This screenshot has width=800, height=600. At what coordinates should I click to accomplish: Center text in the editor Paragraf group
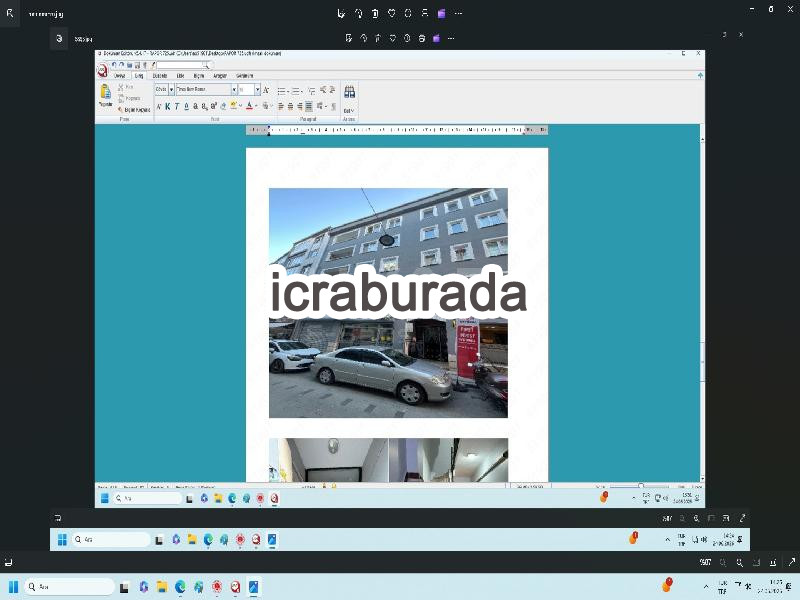click(x=290, y=106)
